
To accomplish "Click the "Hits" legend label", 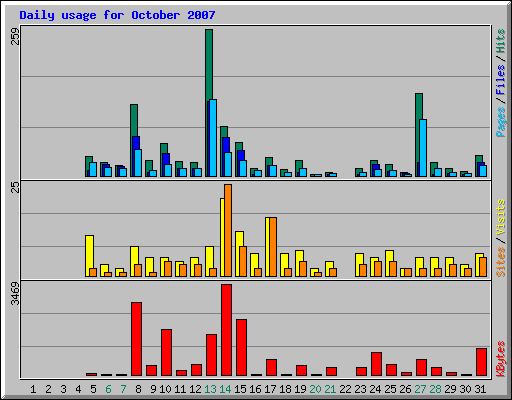I will tap(501, 41).
